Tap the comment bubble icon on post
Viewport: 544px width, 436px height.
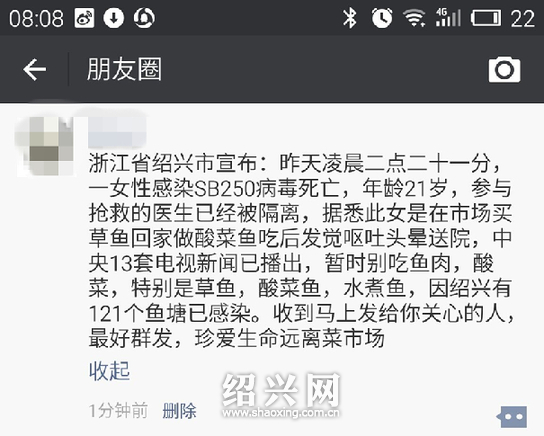[x=512, y=417]
